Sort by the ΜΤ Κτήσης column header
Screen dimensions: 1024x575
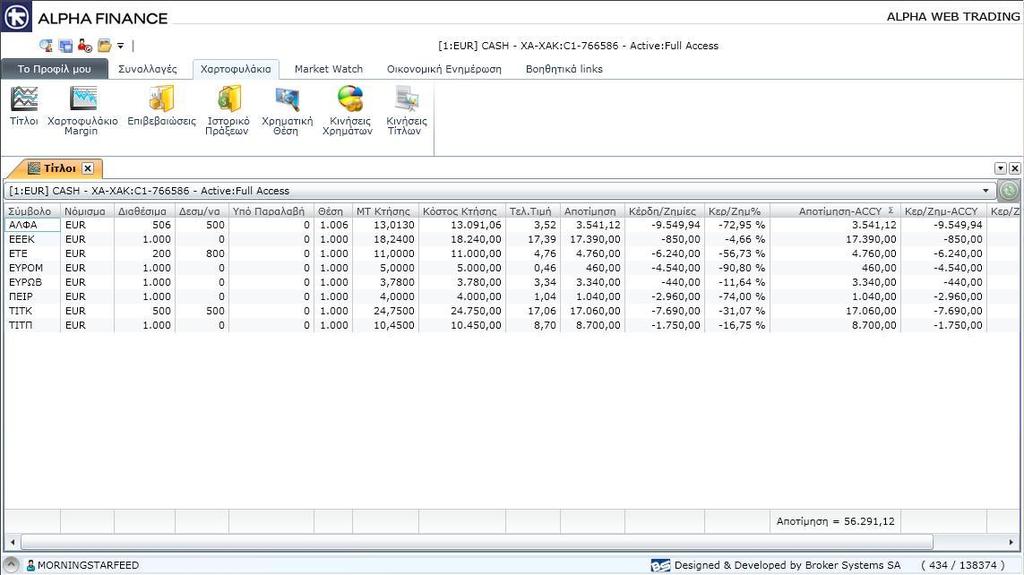tap(385, 211)
